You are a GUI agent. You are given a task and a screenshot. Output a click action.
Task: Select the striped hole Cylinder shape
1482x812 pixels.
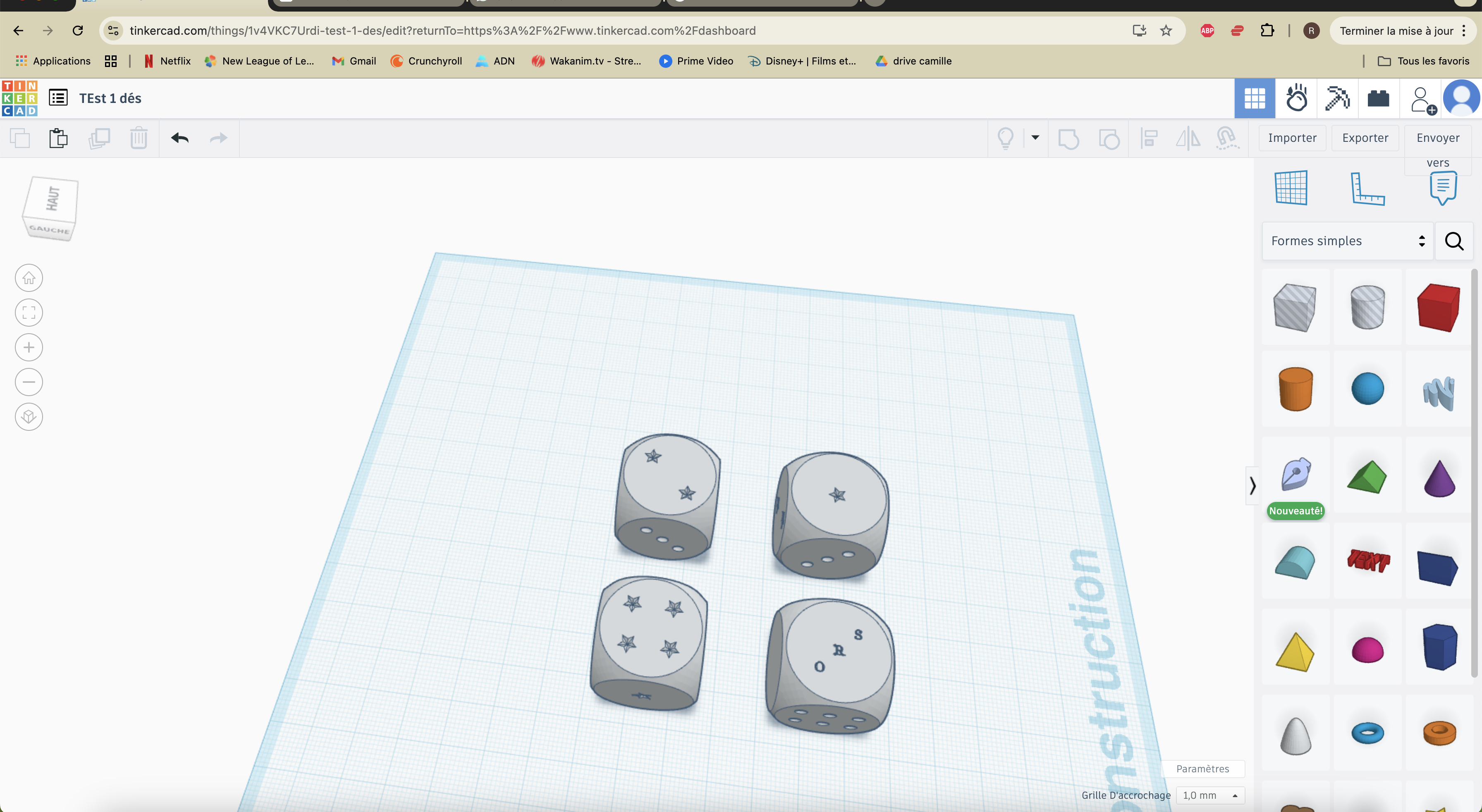point(1367,307)
